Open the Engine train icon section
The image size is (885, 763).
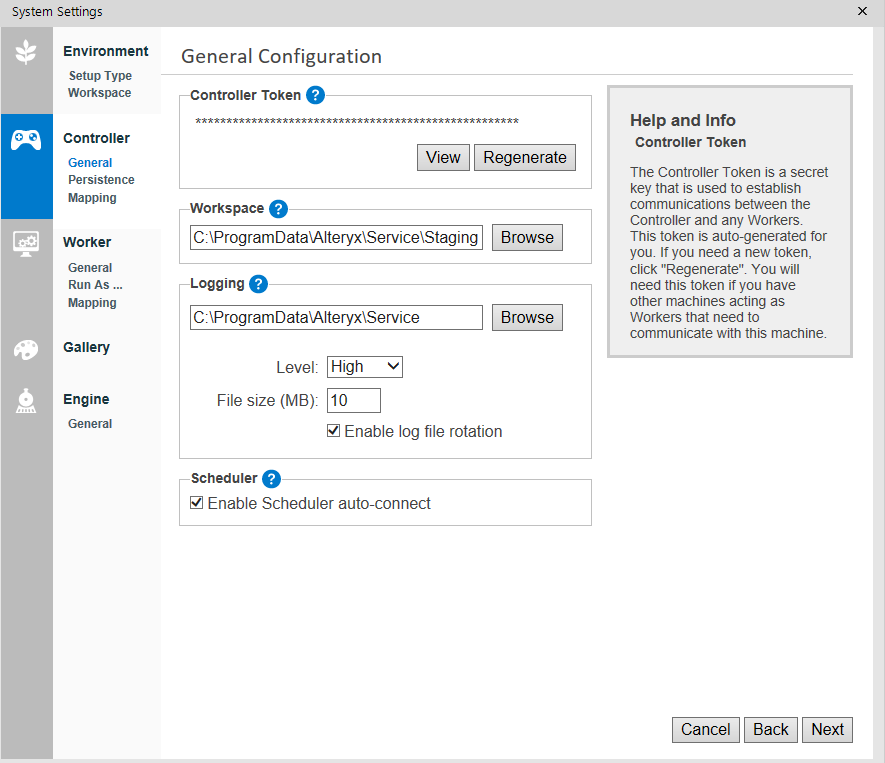coord(26,401)
